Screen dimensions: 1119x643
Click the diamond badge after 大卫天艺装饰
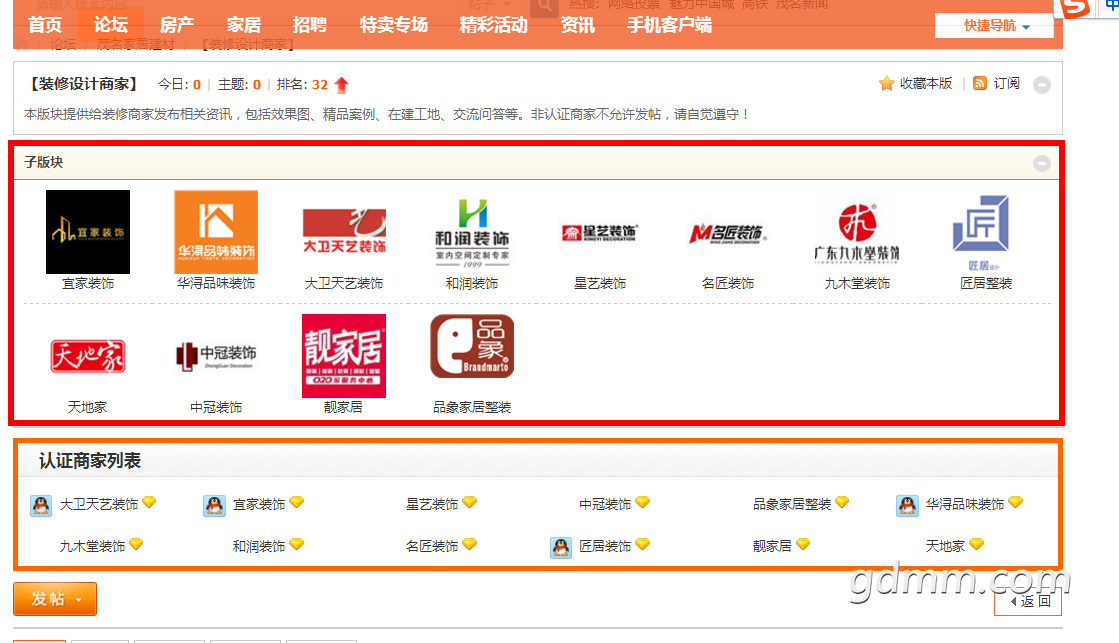[149, 502]
